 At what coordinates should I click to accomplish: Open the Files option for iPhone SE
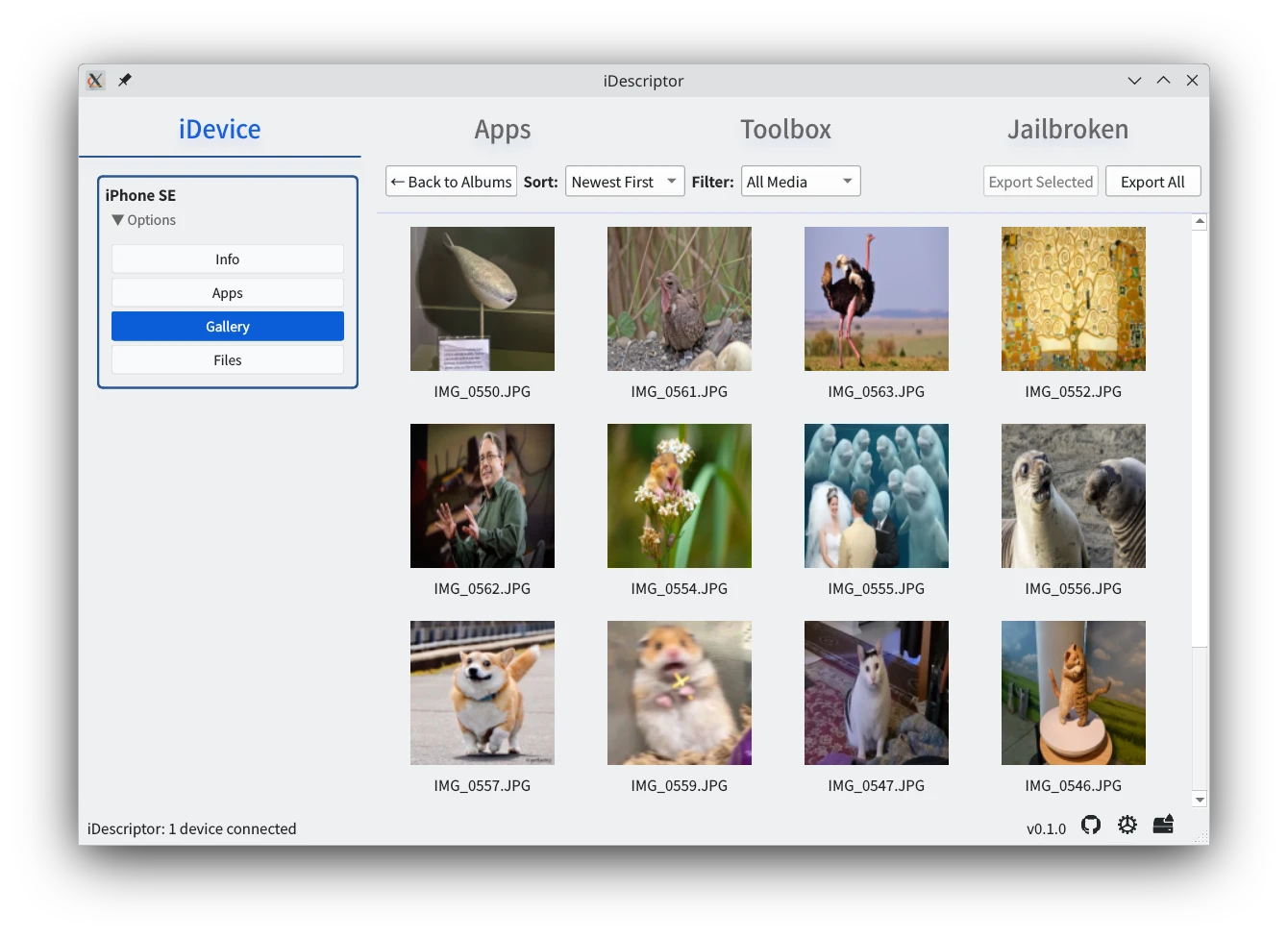point(228,360)
